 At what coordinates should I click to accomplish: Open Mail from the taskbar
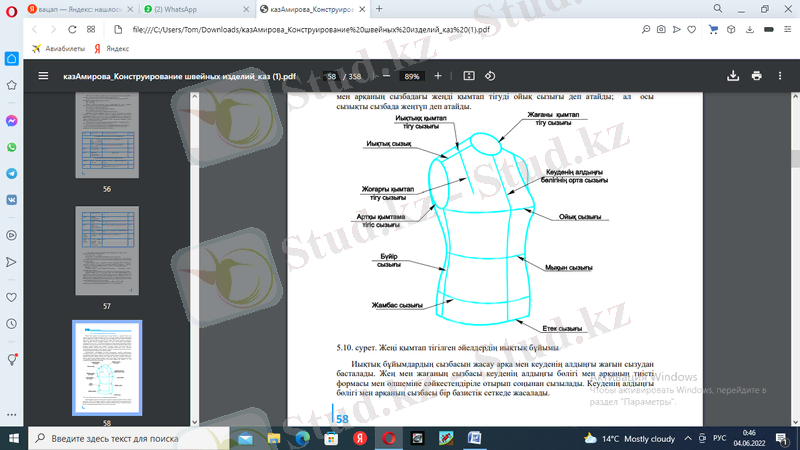tap(245, 438)
